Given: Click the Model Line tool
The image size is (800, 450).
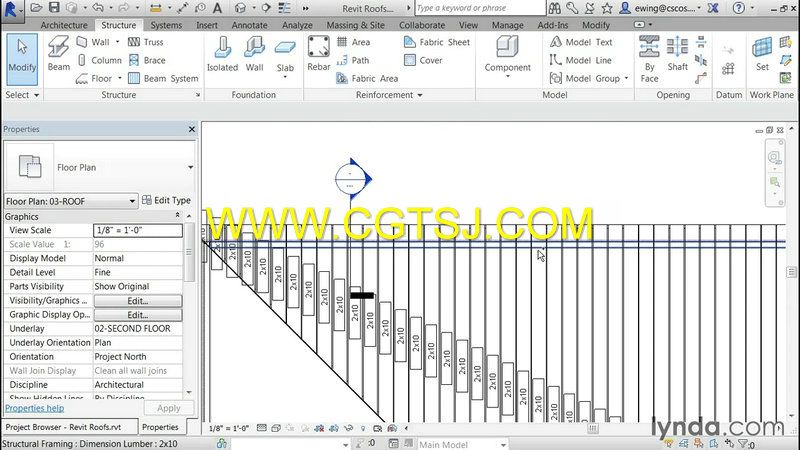Looking at the screenshot, I should point(580,60).
